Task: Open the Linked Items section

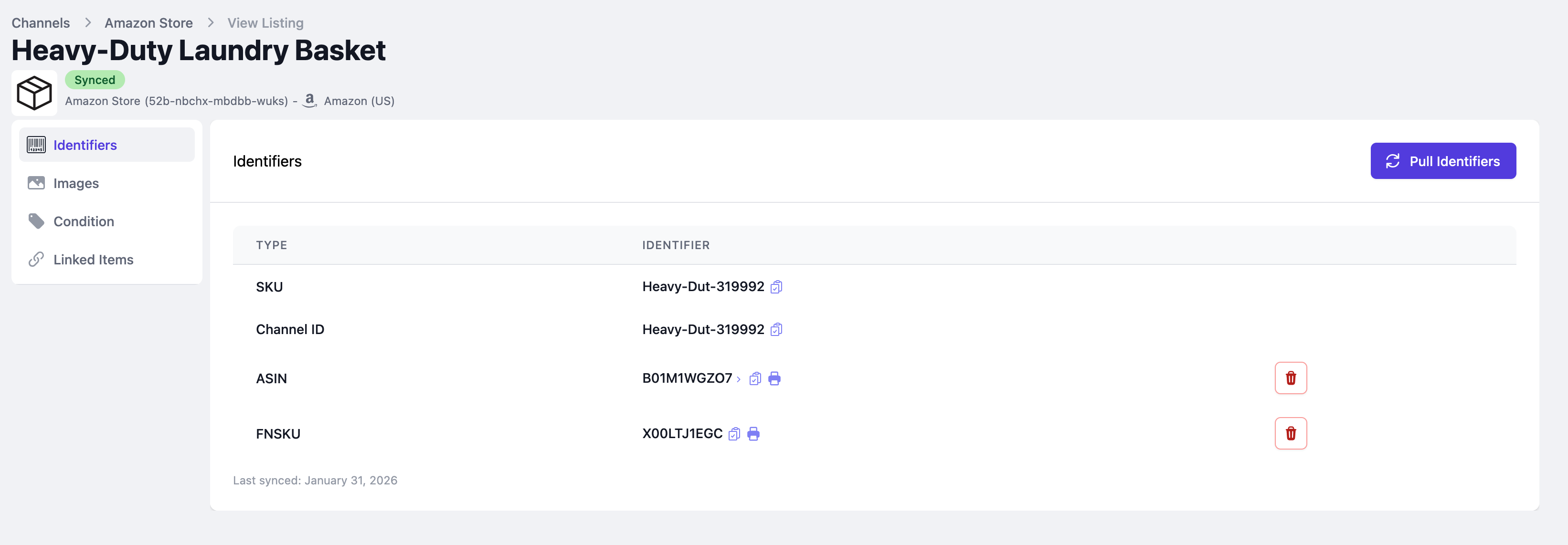Action: [93, 260]
